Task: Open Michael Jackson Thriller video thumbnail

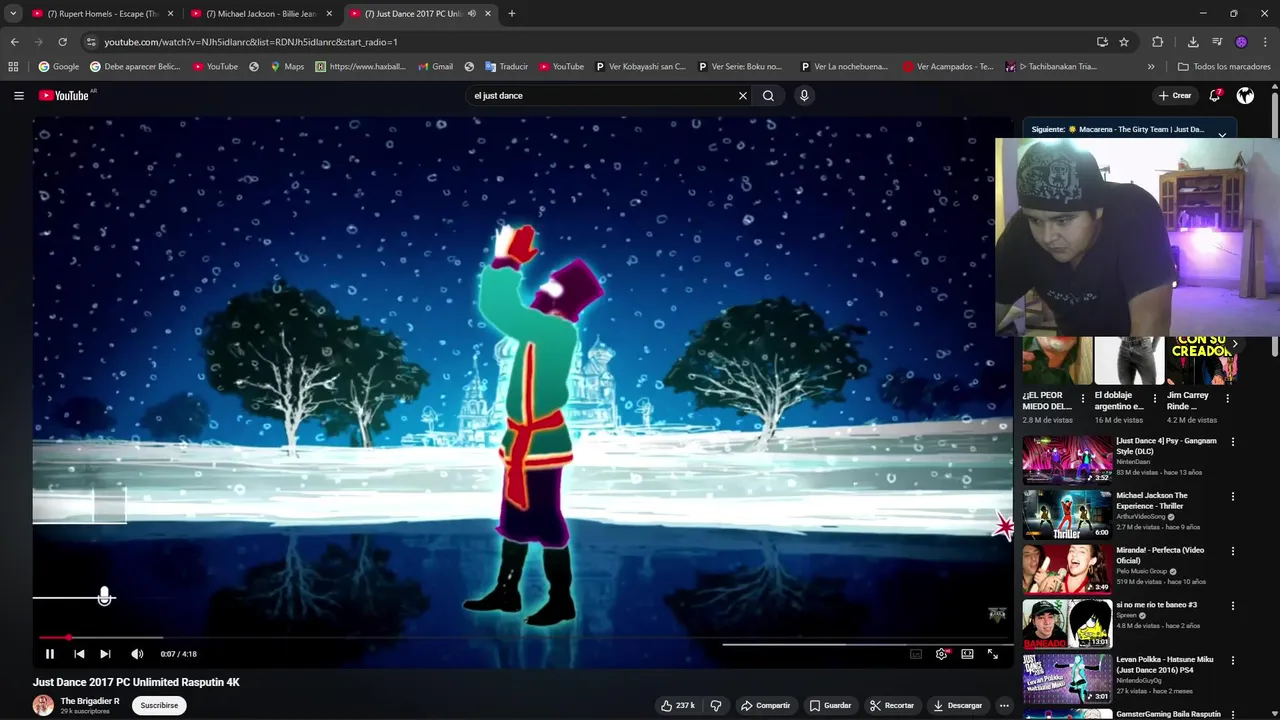Action: click(x=1066, y=515)
